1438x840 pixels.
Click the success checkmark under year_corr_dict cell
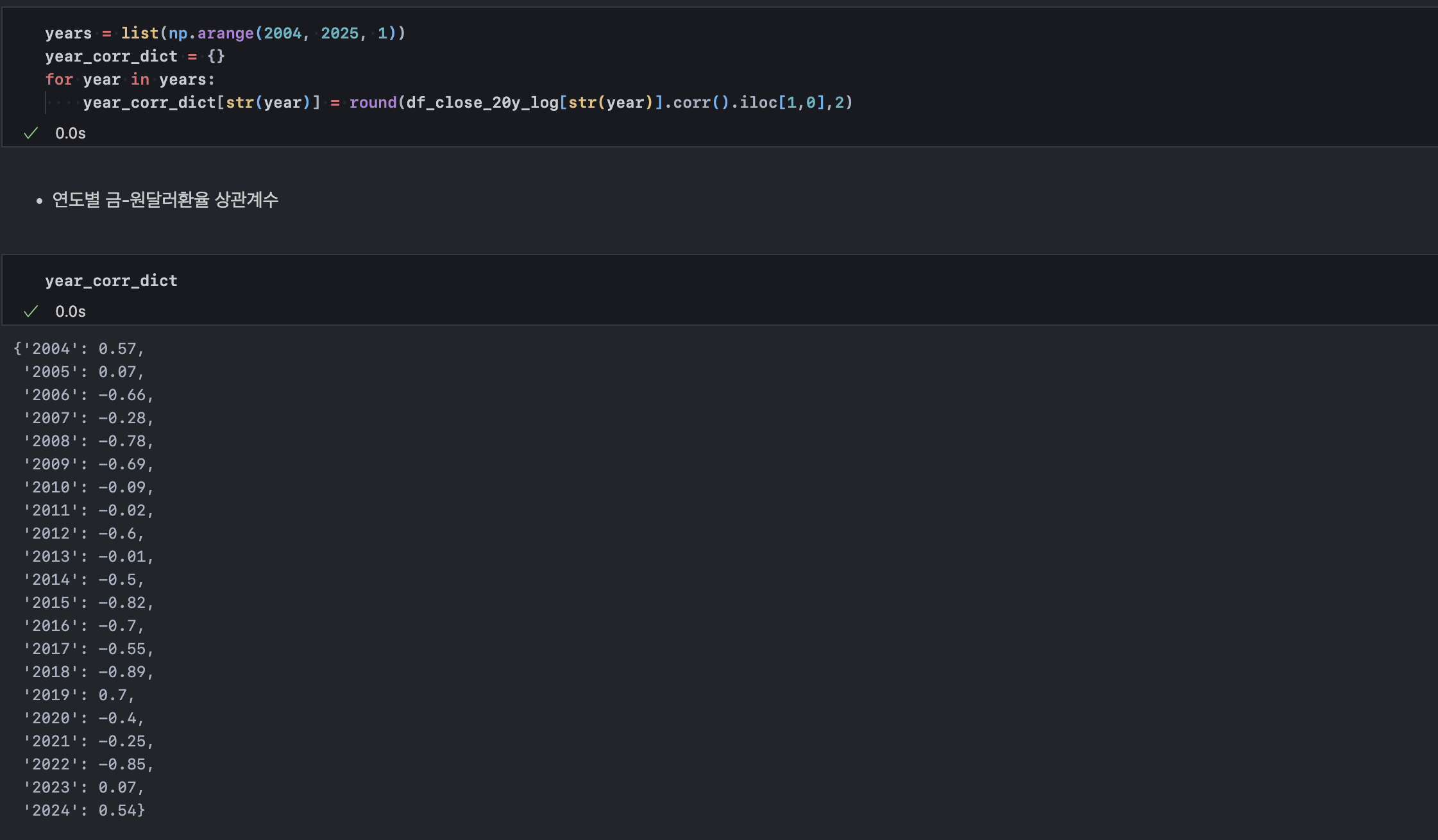[x=31, y=312]
